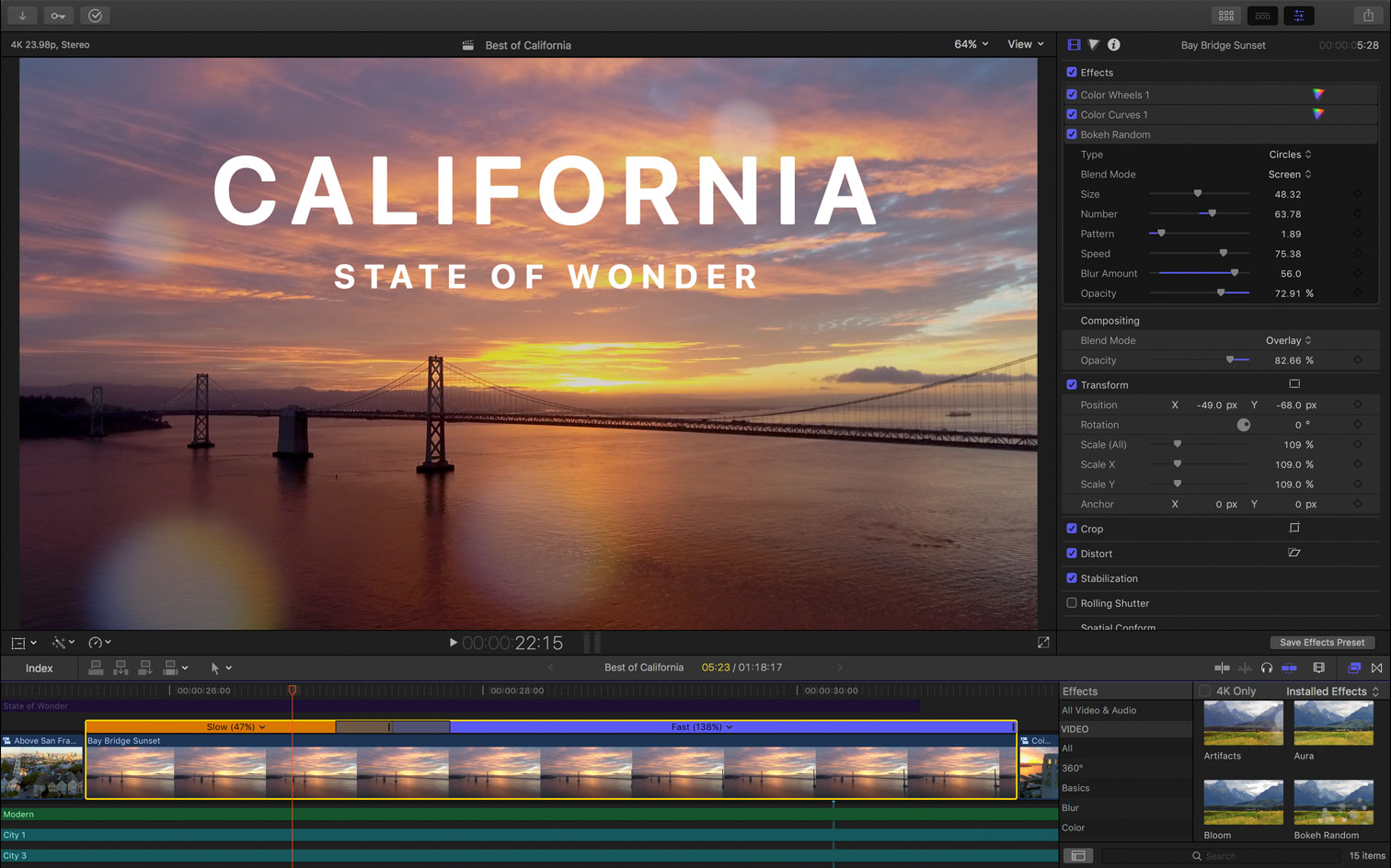
Task: Enable the Rolling Shutter checkbox
Action: tap(1072, 603)
